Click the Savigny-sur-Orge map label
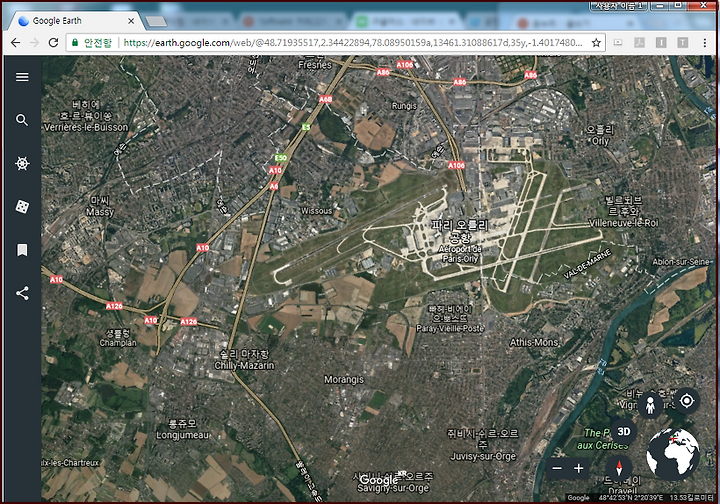Viewport: 720px width, 504px height. [x=393, y=488]
